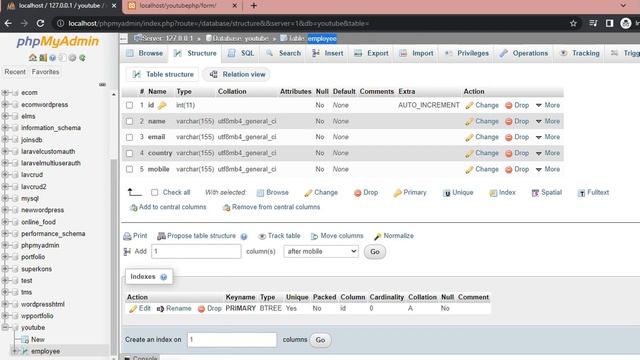Image resolution: width=640 pixels, height=360 pixels.
Task: Click pencil Change icon for name row
Action: (469, 121)
